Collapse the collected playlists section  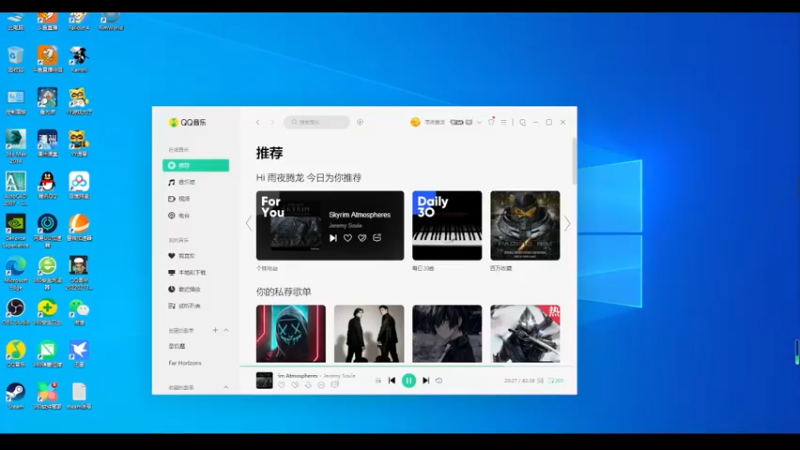[226, 387]
